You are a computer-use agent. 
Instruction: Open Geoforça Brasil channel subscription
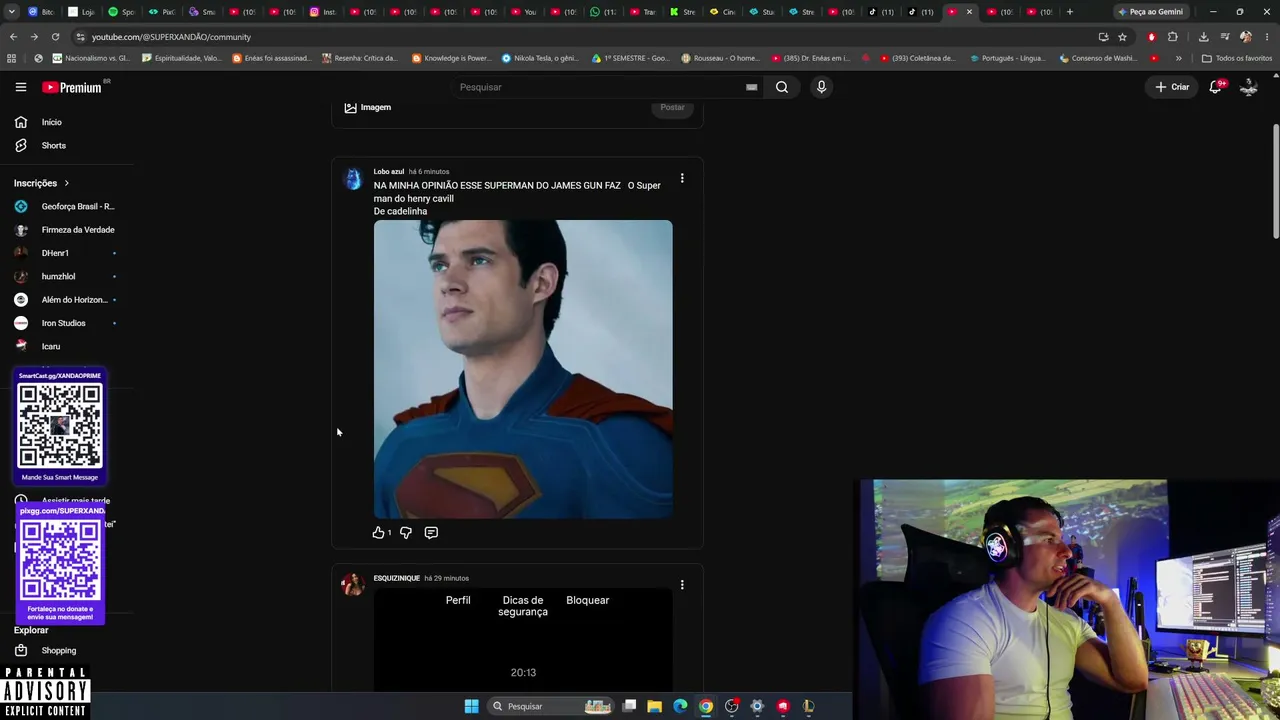point(66,206)
